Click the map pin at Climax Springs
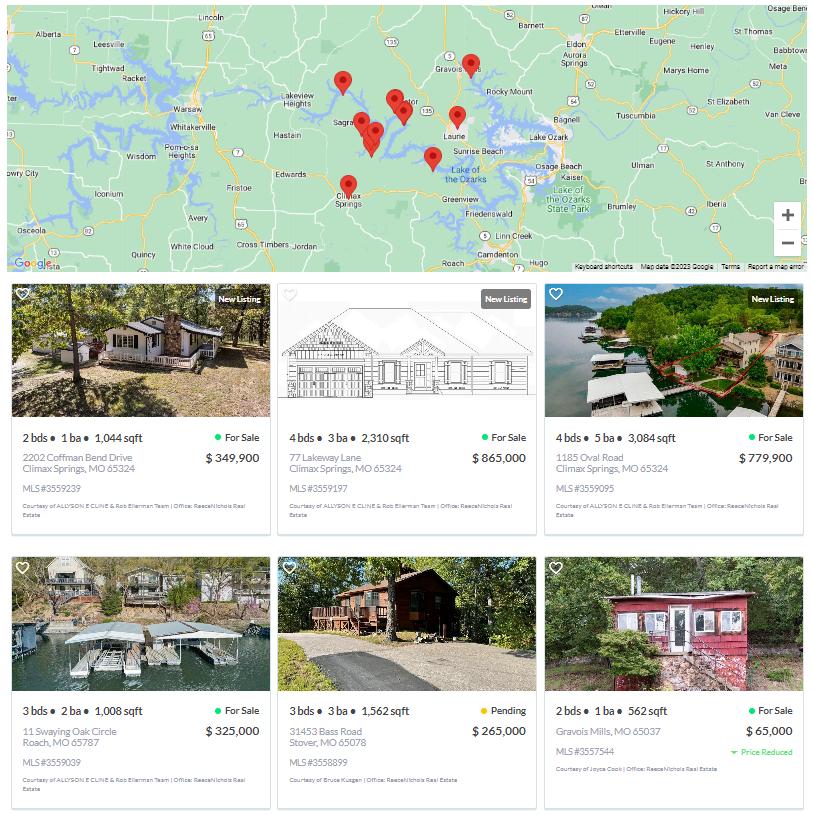Image resolution: width=813 pixels, height=815 pixels. [348, 187]
